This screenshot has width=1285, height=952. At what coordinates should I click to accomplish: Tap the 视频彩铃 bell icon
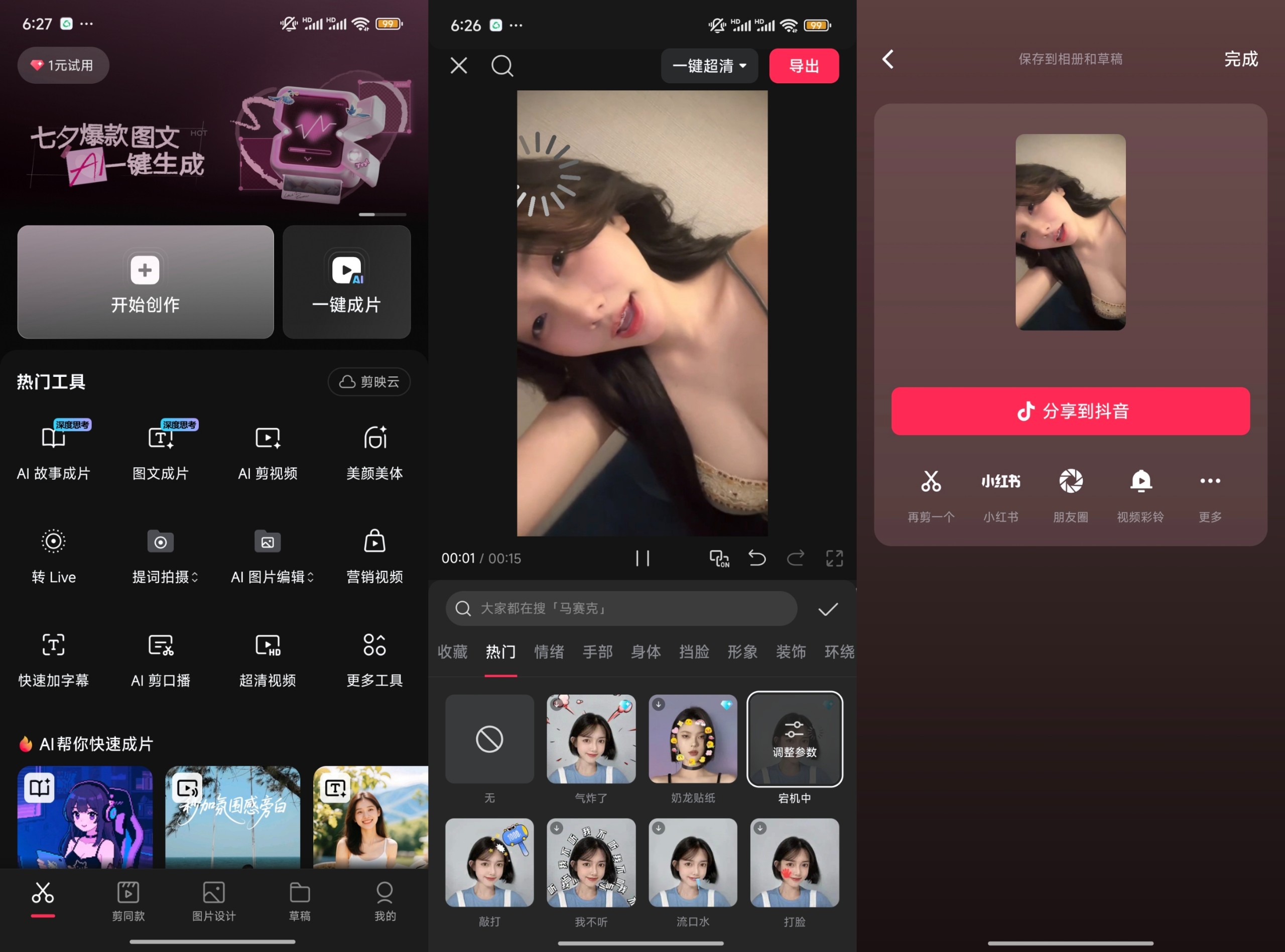pyautogui.click(x=1140, y=495)
